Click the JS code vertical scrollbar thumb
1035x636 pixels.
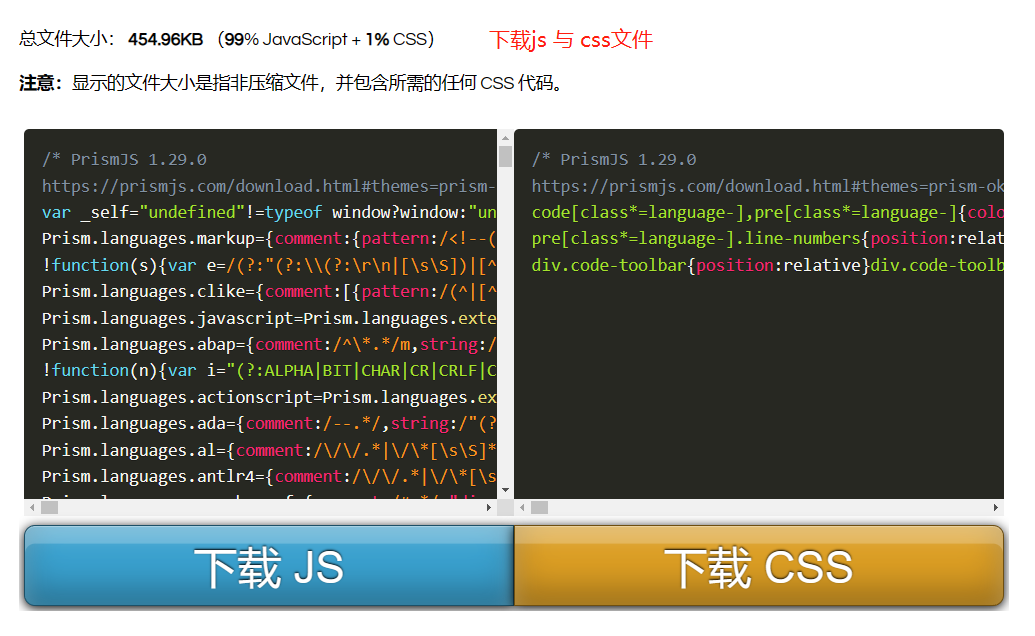coord(506,156)
